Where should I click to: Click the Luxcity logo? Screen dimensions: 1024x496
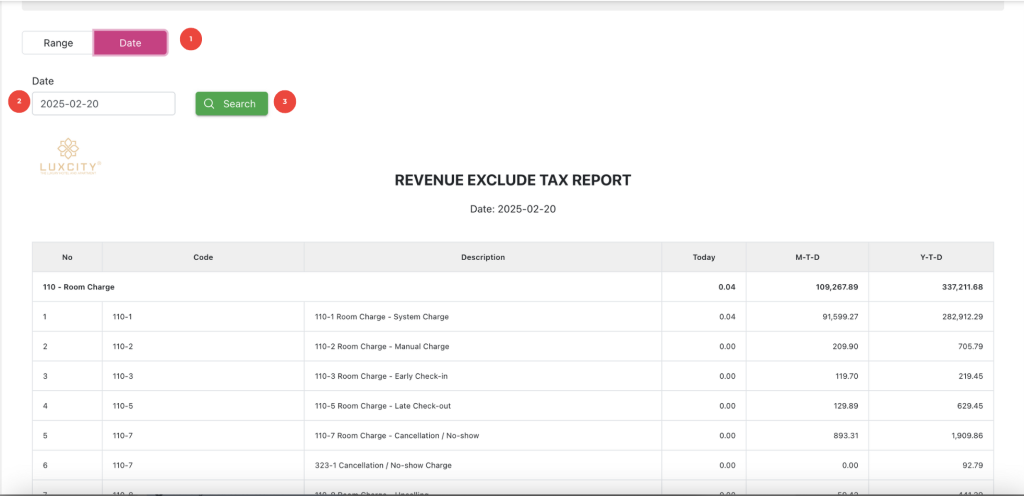pyautogui.click(x=68, y=155)
